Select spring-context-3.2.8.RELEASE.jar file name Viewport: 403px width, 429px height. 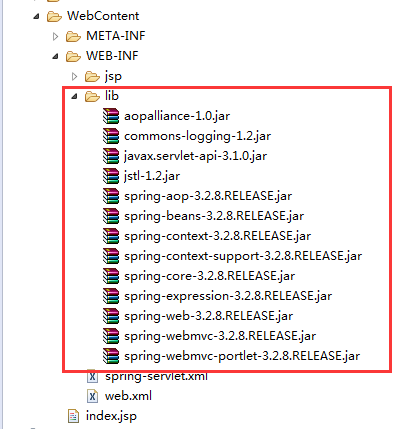[x=217, y=236]
